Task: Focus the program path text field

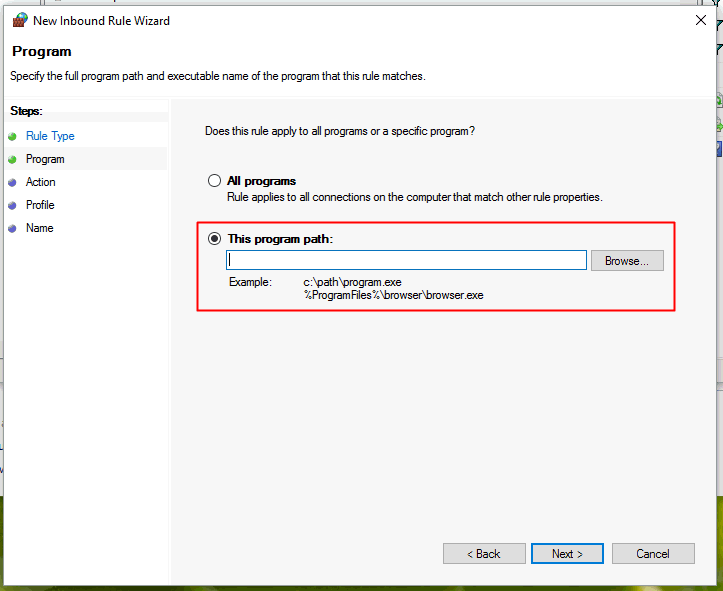Action: tap(406, 260)
